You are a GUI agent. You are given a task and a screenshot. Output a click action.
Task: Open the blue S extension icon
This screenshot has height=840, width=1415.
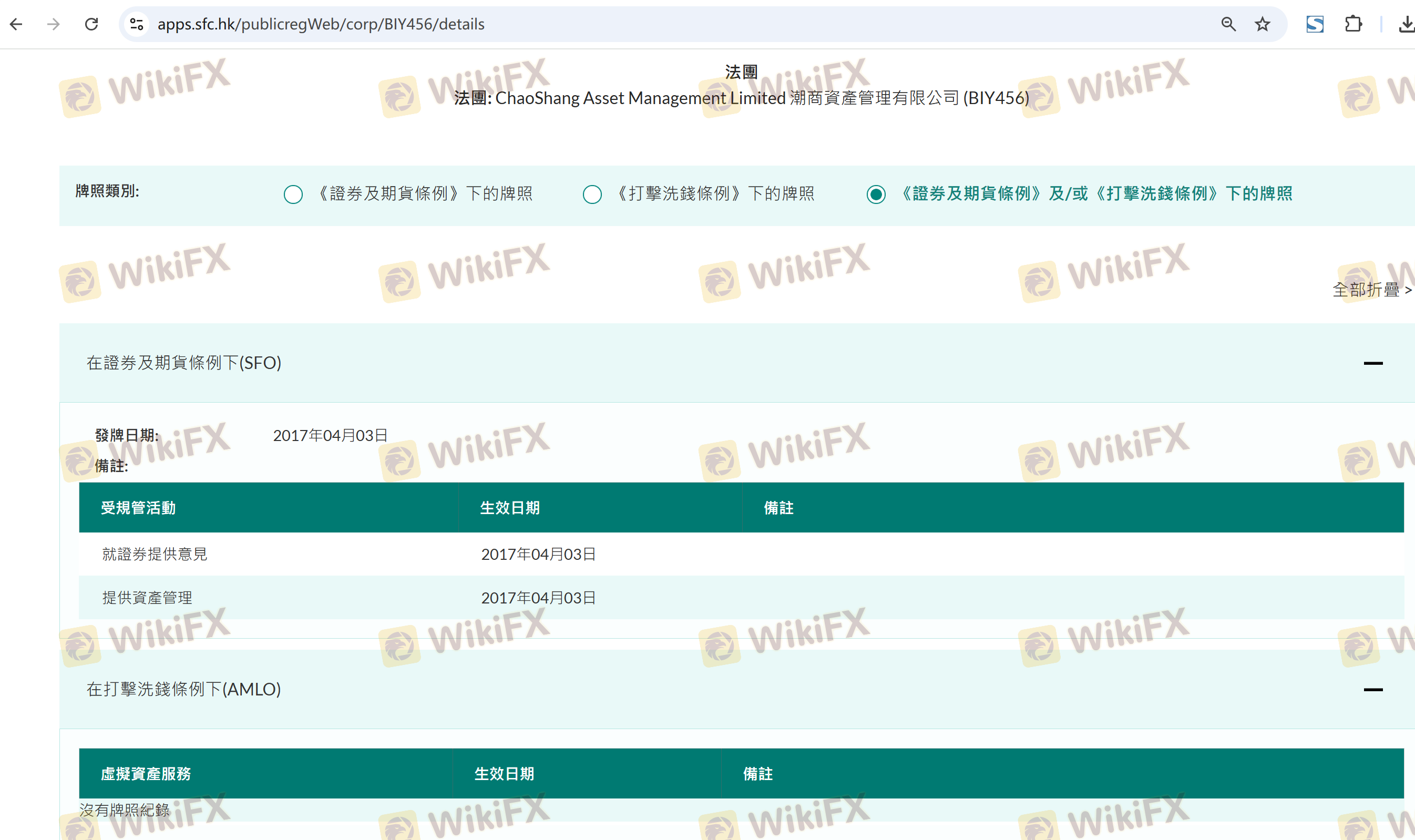click(1314, 24)
